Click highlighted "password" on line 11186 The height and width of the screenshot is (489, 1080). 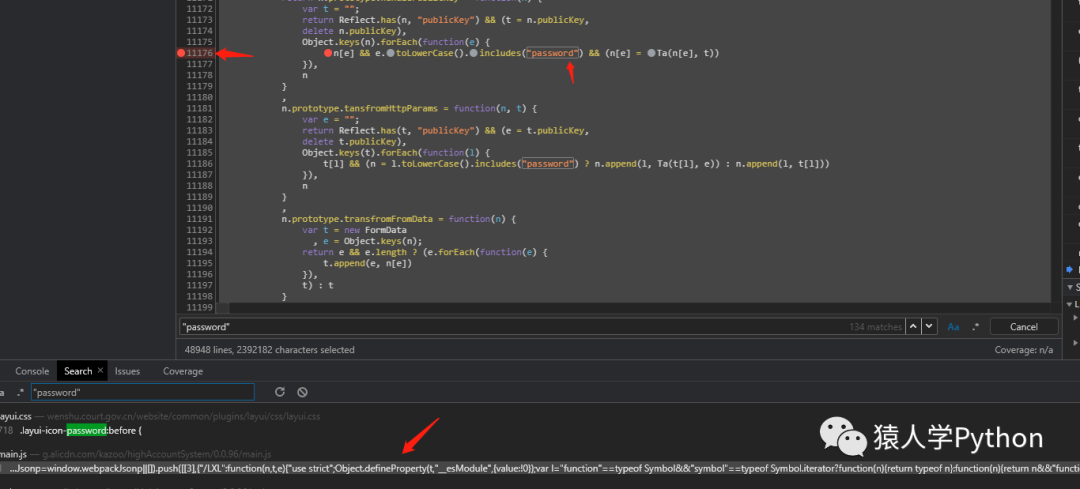click(x=548, y=163)
